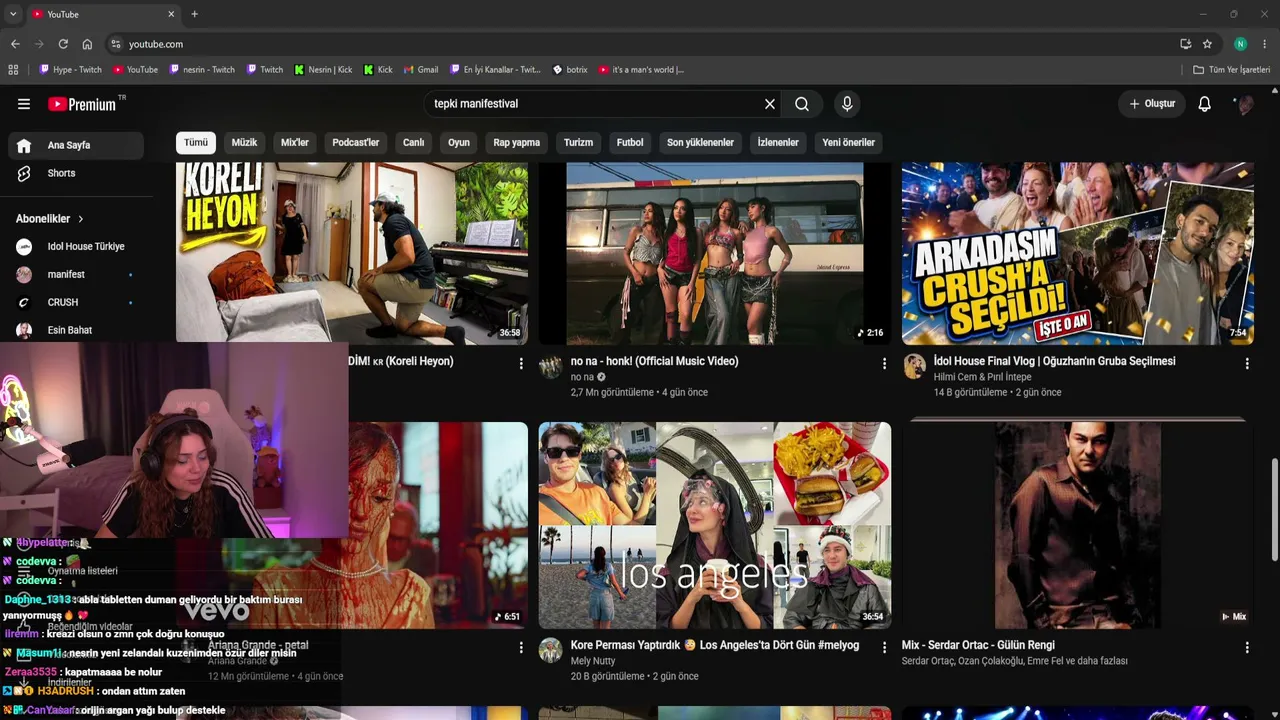Select the Podcast'ler filter chip
The height and width of the screenshot is (720, 1280).
click(x=356, y=142)
